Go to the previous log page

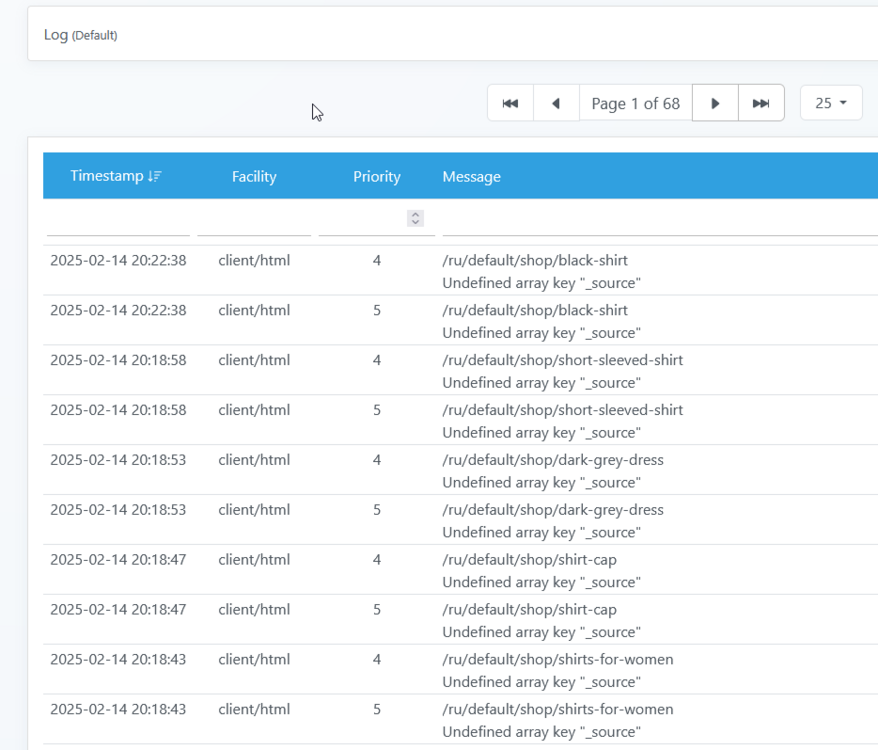tap(556, 104)
